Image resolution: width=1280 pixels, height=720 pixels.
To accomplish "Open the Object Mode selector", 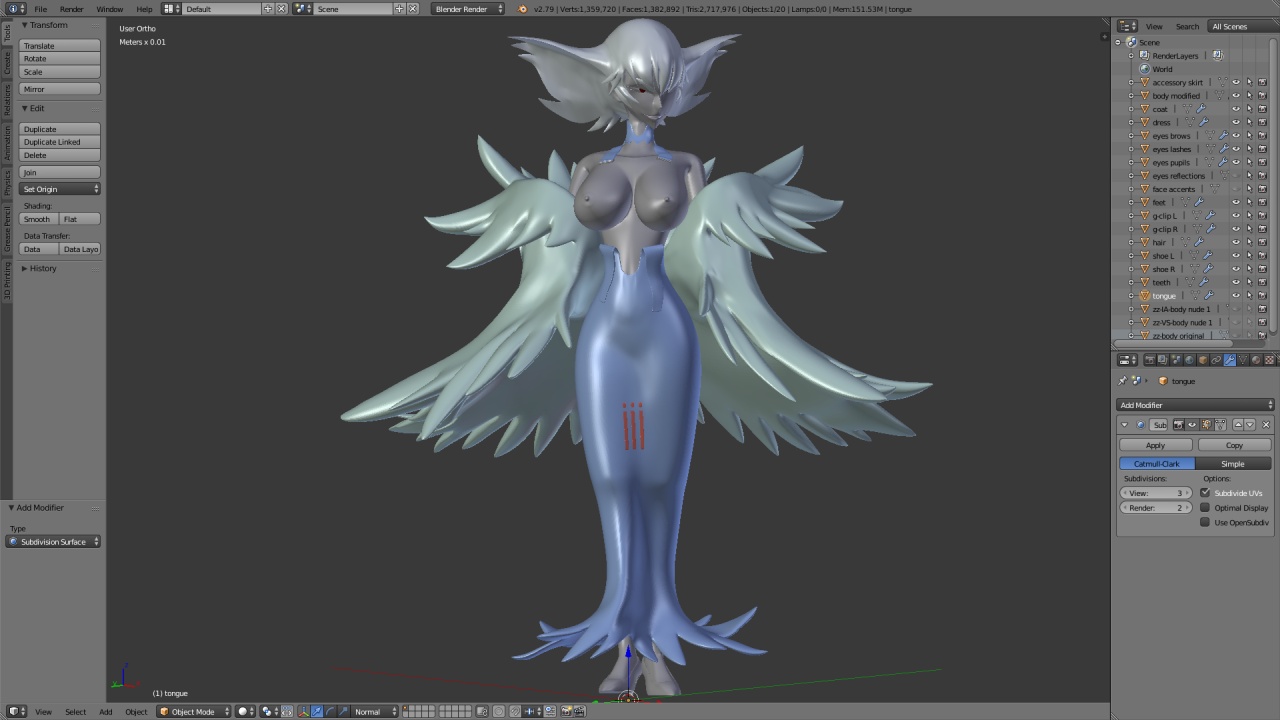I will point(194,711).
